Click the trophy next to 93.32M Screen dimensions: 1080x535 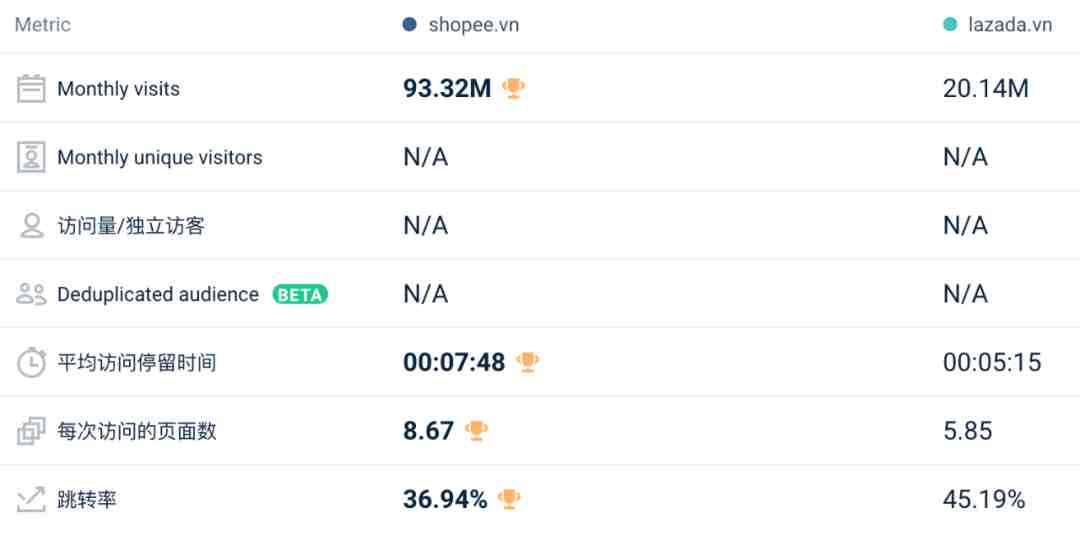[513, 88]
